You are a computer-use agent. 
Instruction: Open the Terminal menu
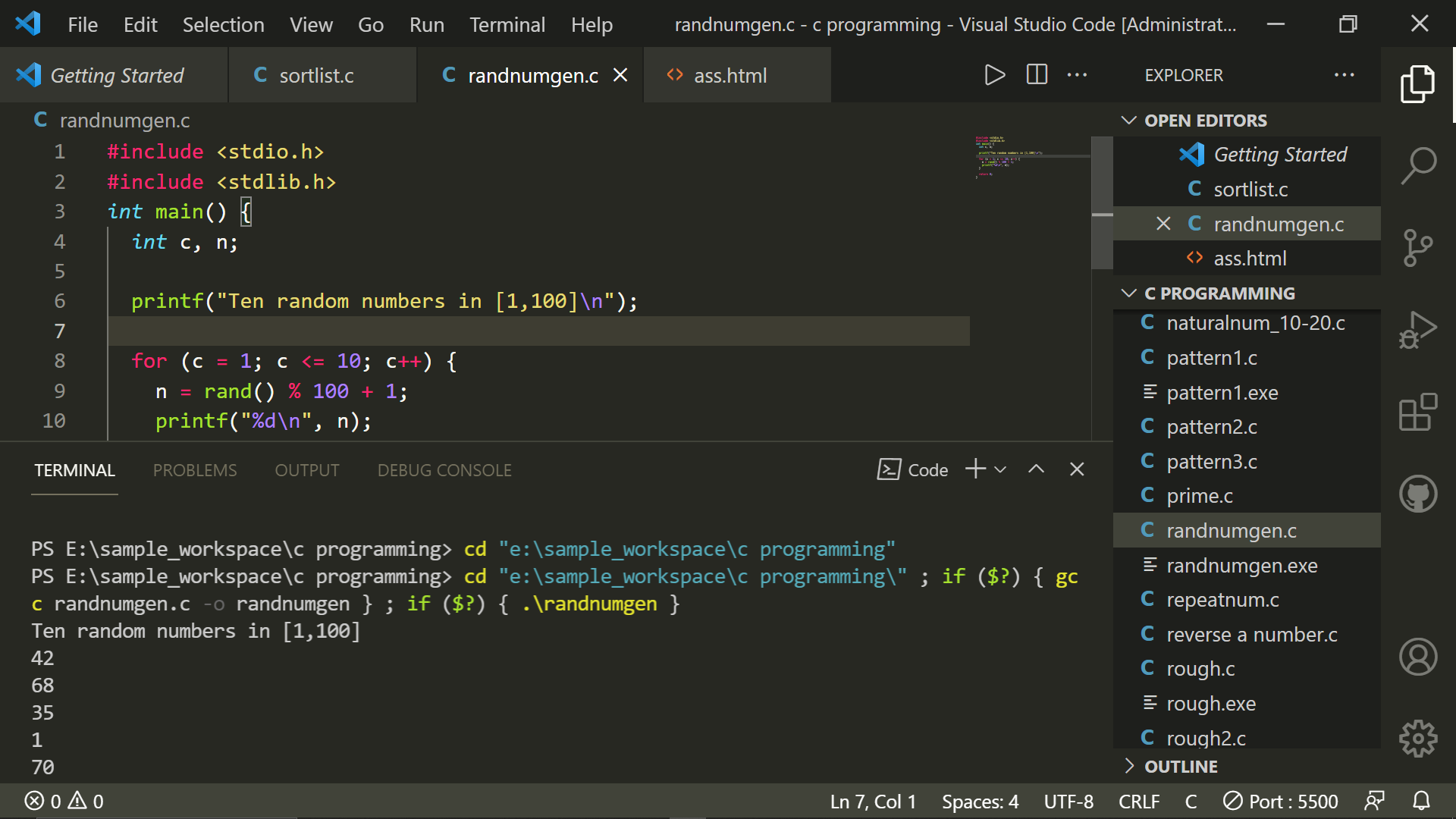tap(507, 24)
